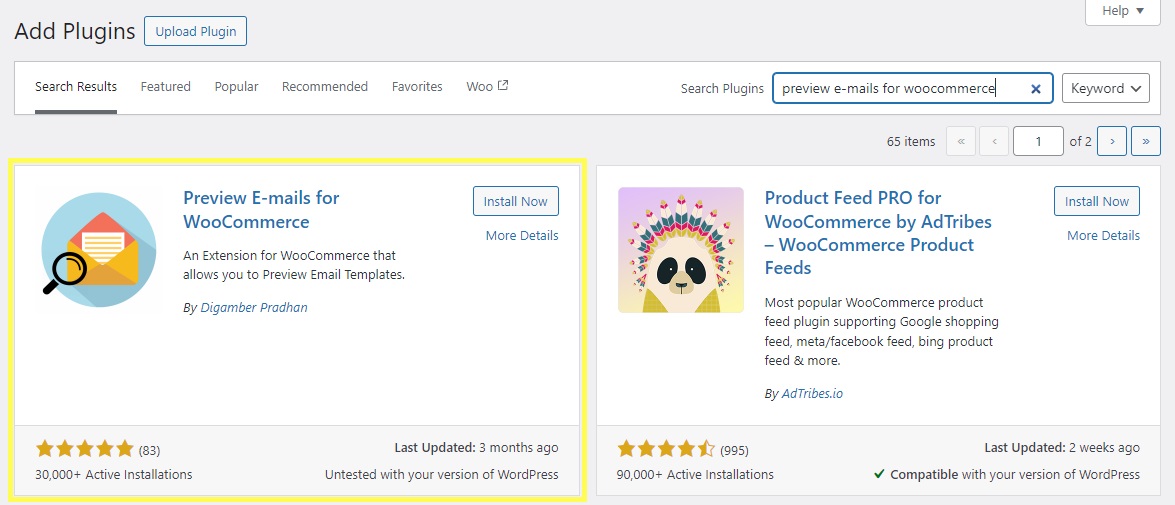Image resolution: width=1175 pixels, height=505 pixels.
Task: Open More Details for Product Feed PRO
Action: (1103, 235)
